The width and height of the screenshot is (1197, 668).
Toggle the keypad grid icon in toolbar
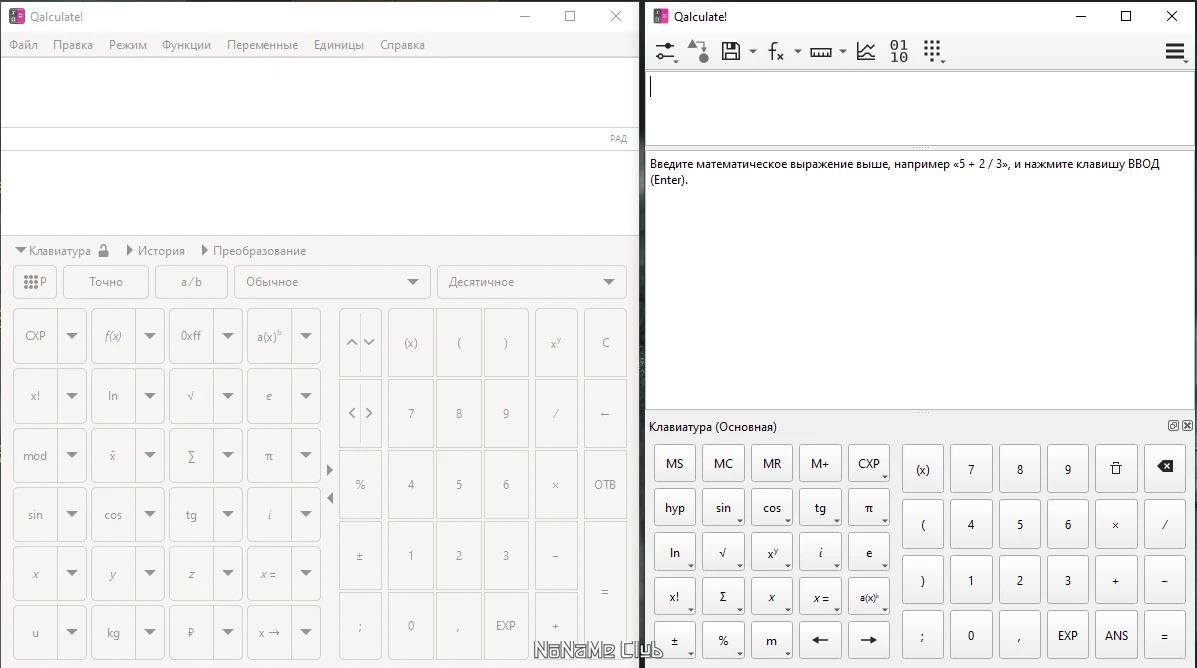[x=932, y=51]
